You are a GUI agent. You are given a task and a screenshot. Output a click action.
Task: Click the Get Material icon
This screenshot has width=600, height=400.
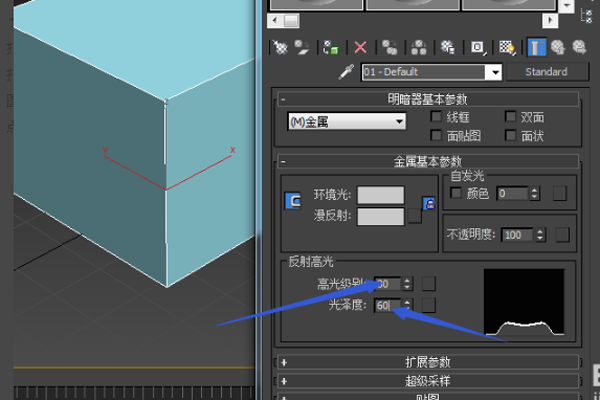coord(281,48)
